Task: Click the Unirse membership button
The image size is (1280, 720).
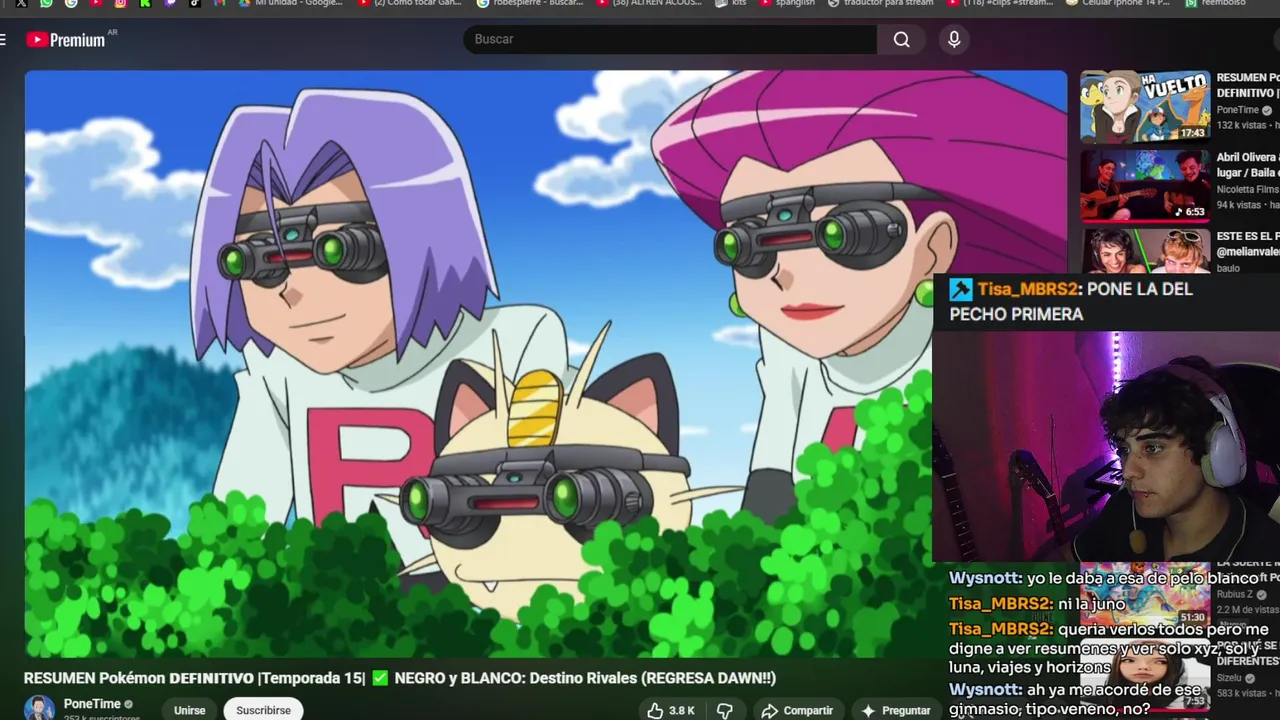Action: tap(189, 710)
